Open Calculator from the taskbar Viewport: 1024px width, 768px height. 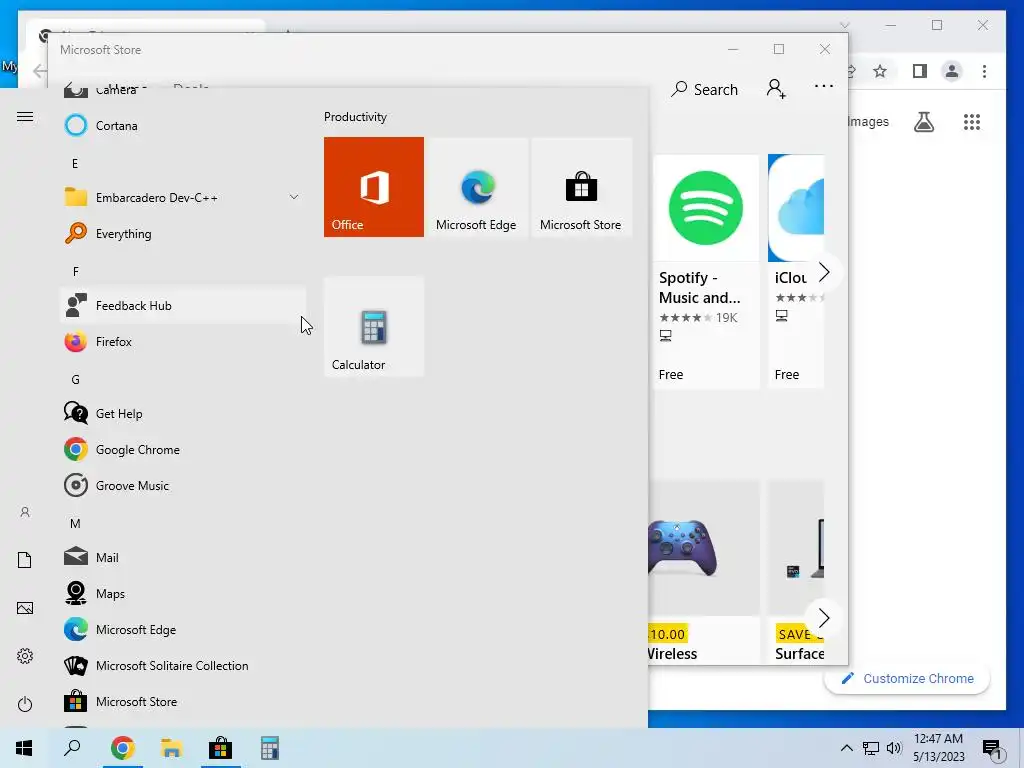(x=270, y=748)
